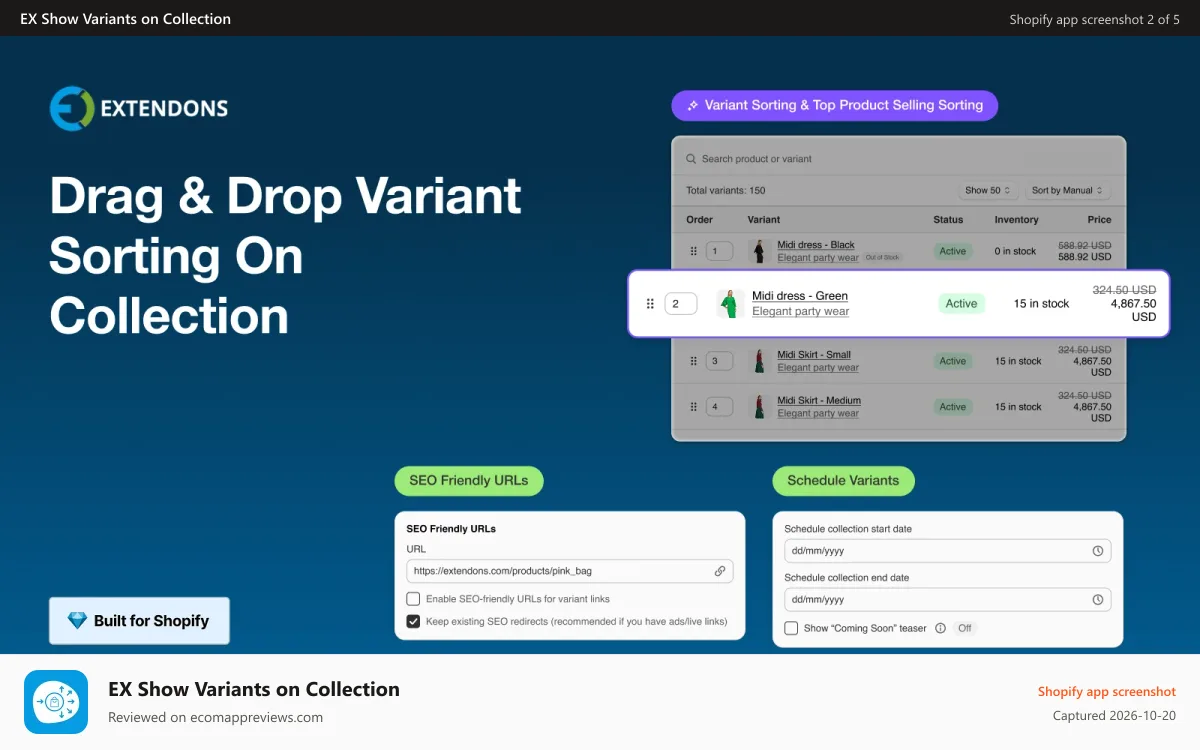
Task: Click the diamond icon on Built for Shopify
Action: (x=77, y=621)
